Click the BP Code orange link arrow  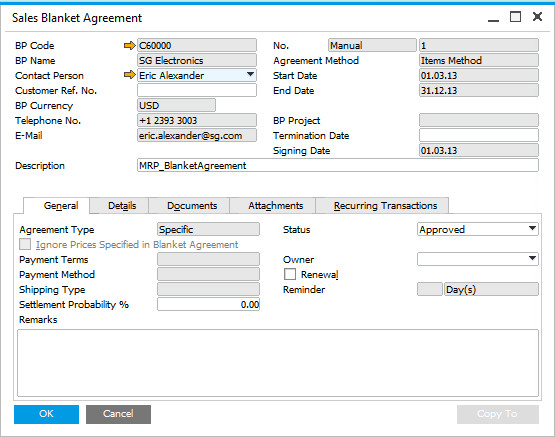pyautogui.click(x=130, y=45)
